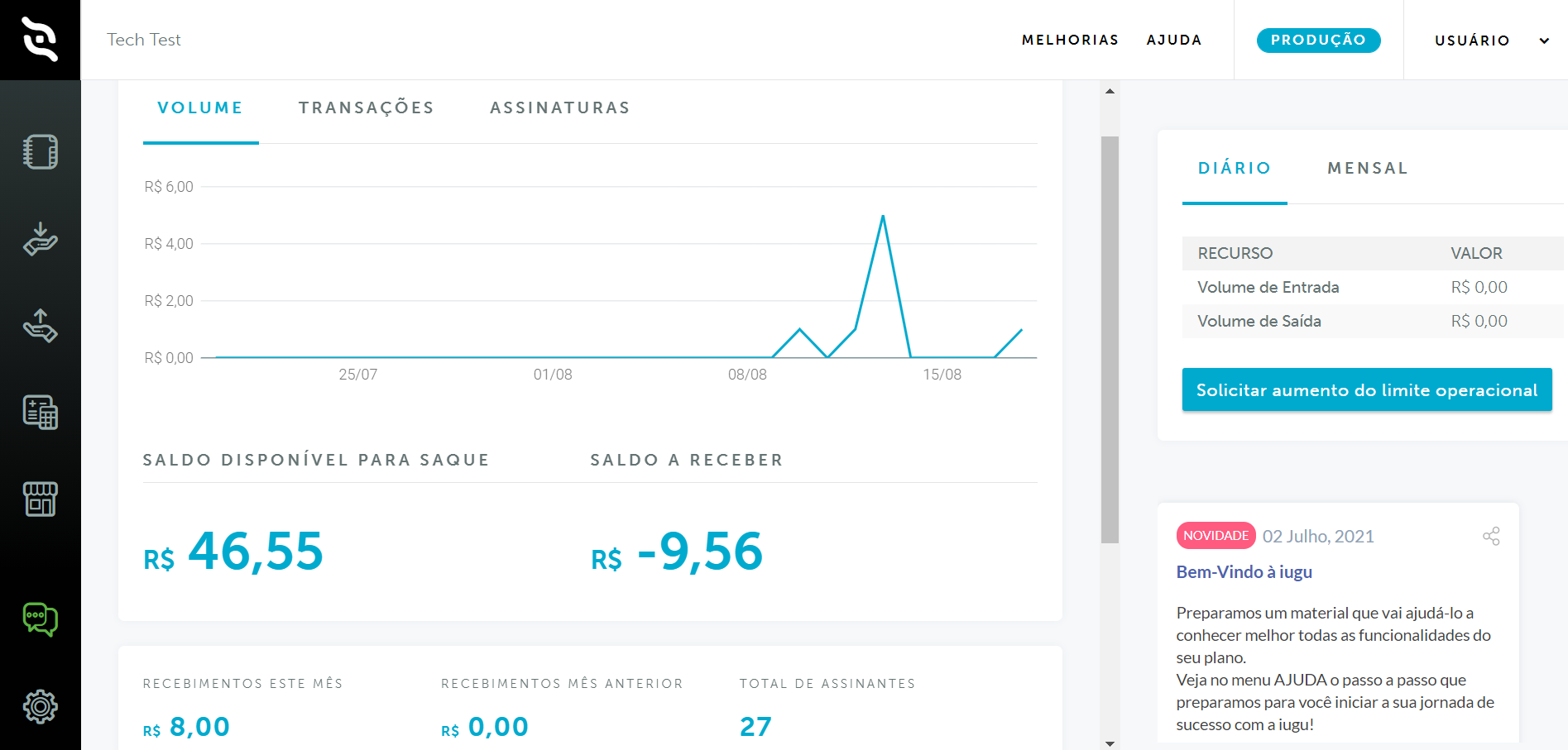Open the calculator report icon in sidebar
The width and height of the screenshot is (1568, 750).
[40, 412]
